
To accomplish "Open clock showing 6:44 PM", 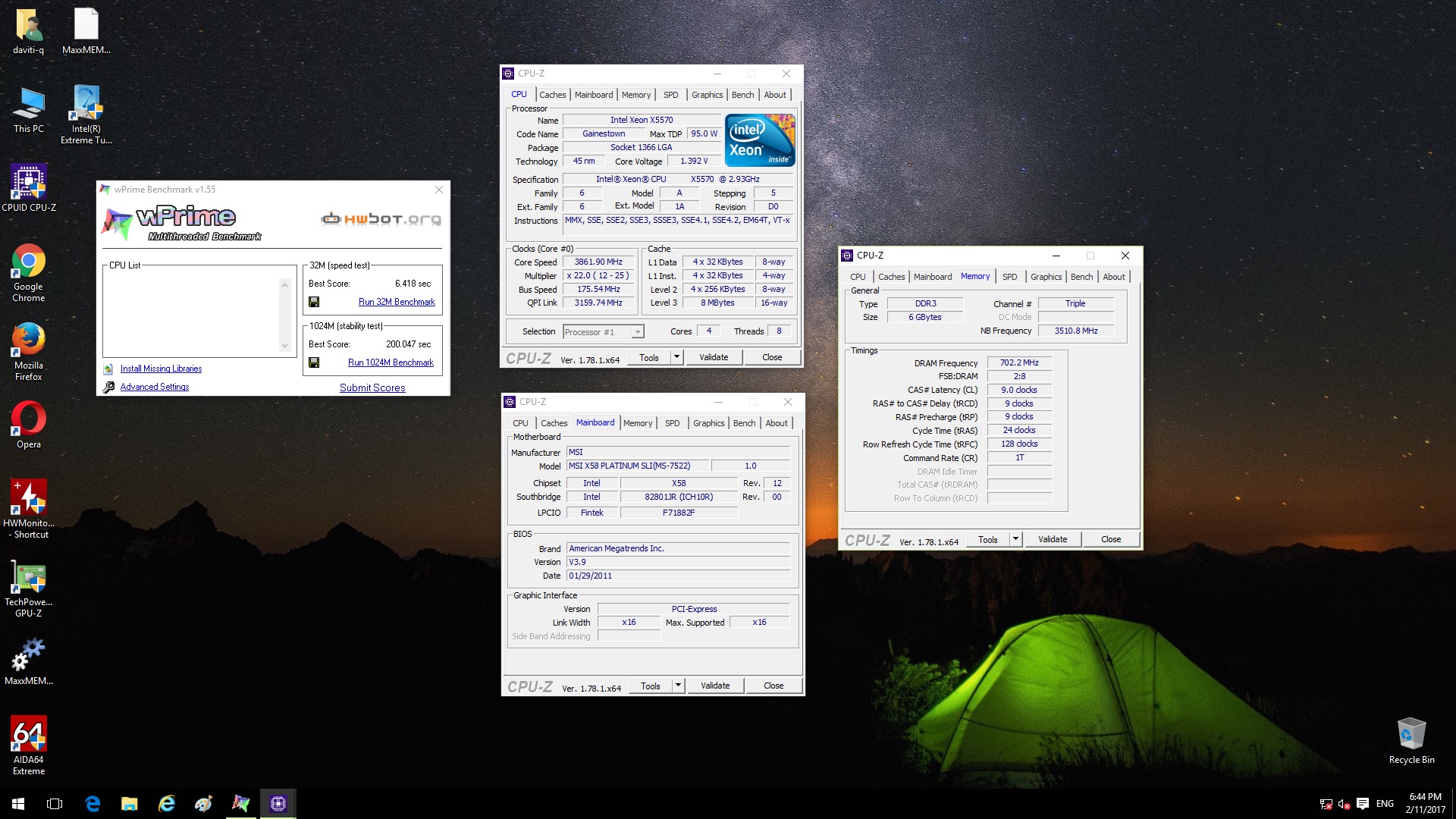I will (1425, 804).
